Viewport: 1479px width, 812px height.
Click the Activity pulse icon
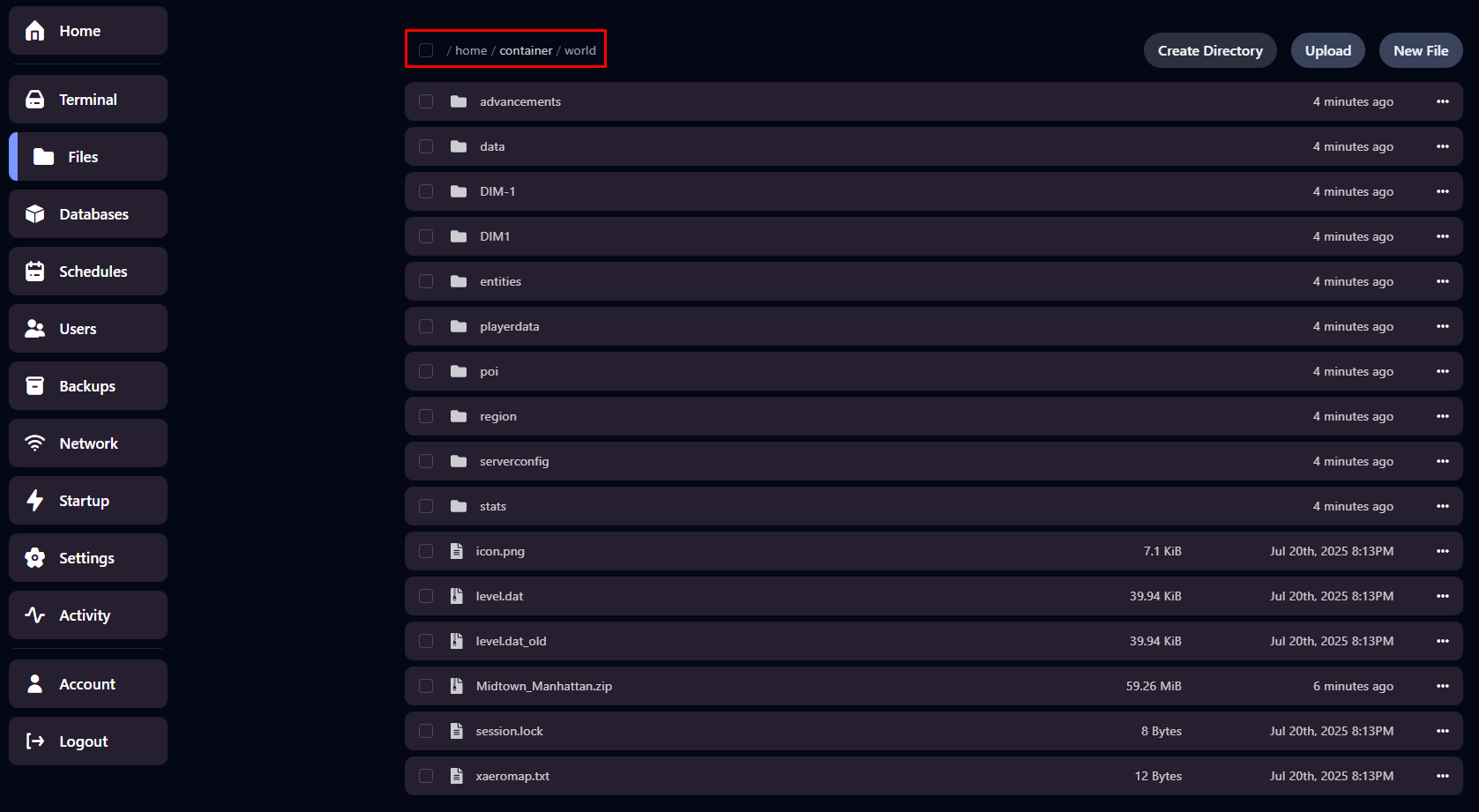click(35, 615)
